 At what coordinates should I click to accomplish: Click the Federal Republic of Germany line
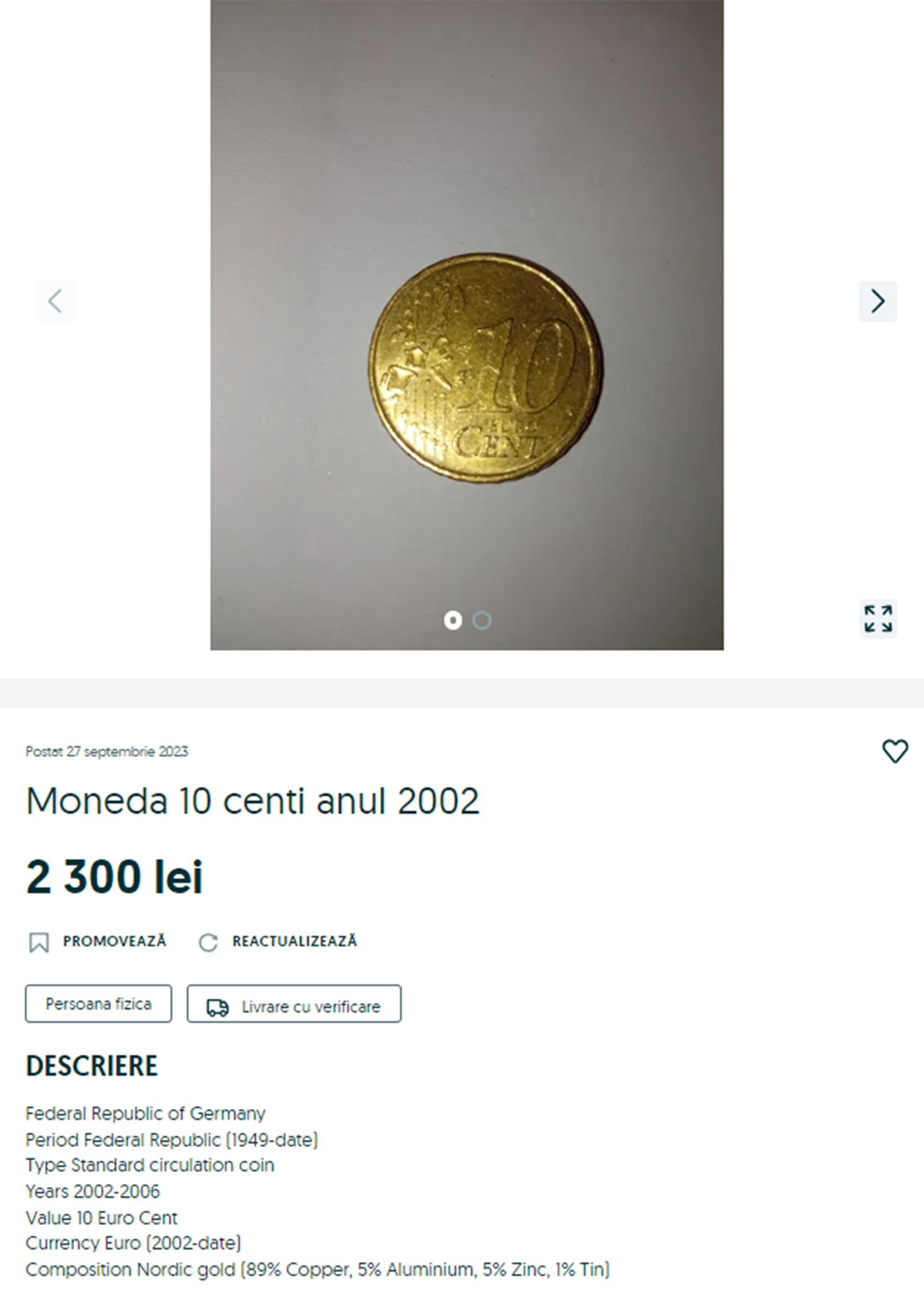pyautogui.click(x=145, y=1113)
